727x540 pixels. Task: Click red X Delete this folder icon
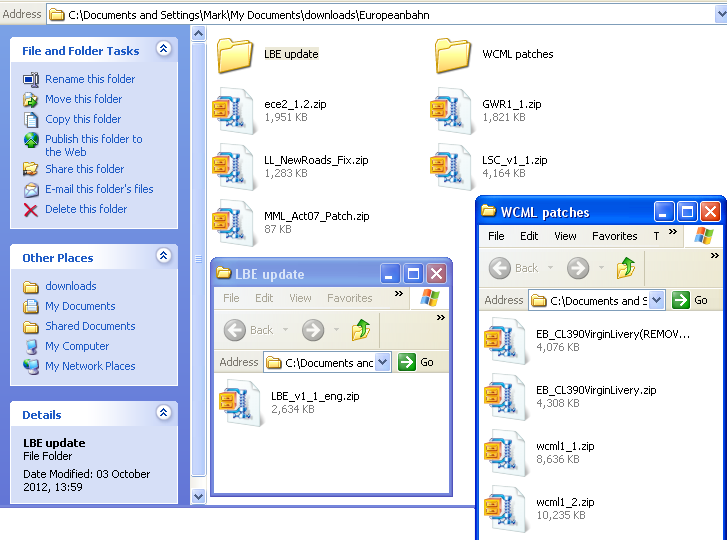click(31, 210)
